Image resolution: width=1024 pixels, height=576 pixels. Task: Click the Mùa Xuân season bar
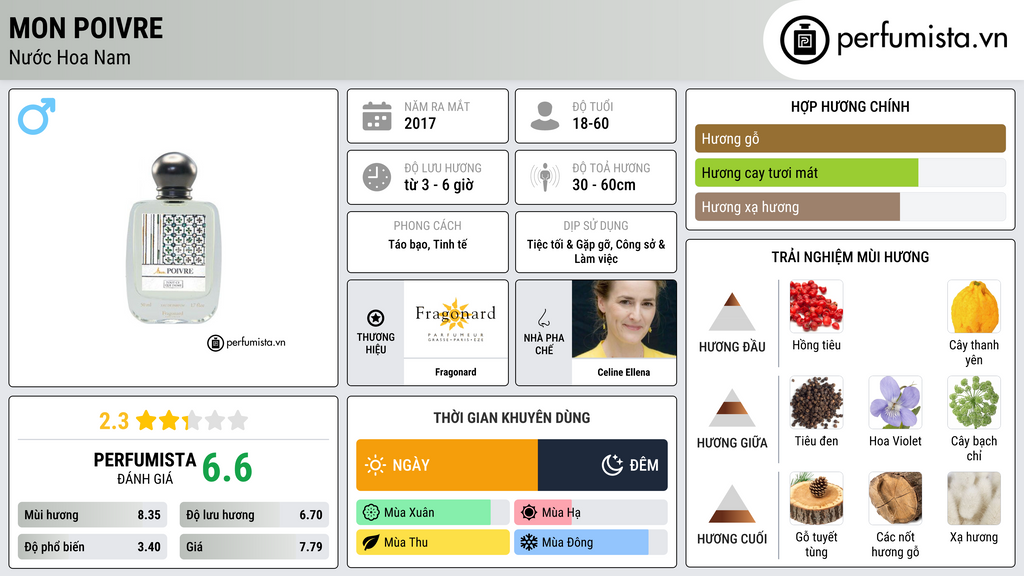433,513
